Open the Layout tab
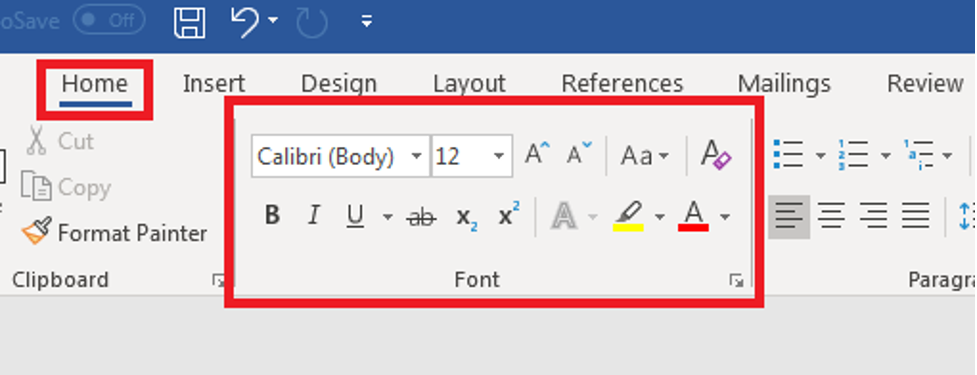Image resolution: width=977 pixels, height=375 pixels. [x=469, y=84]
